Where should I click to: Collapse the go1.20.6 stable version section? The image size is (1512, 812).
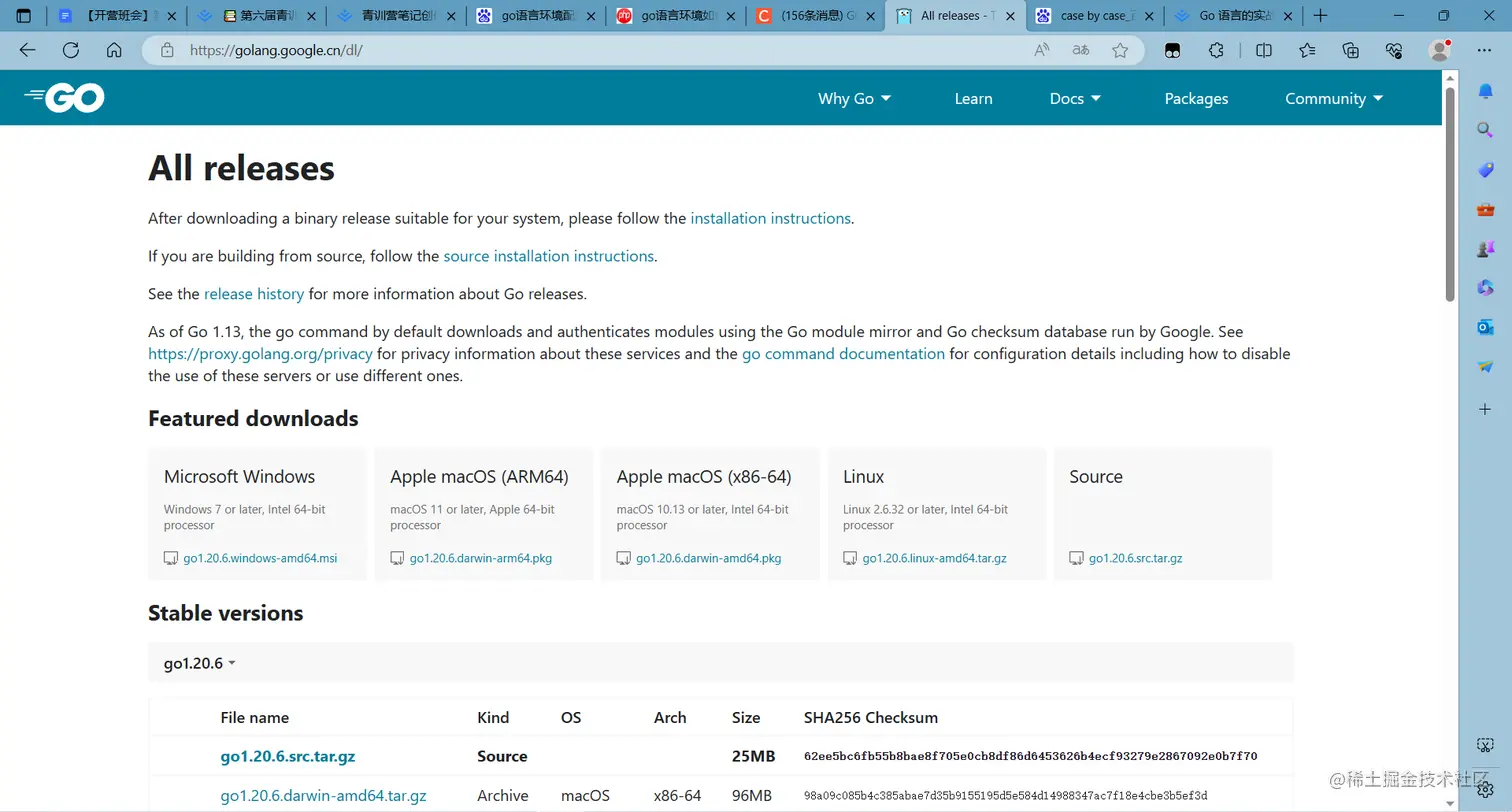click(200, 663)
